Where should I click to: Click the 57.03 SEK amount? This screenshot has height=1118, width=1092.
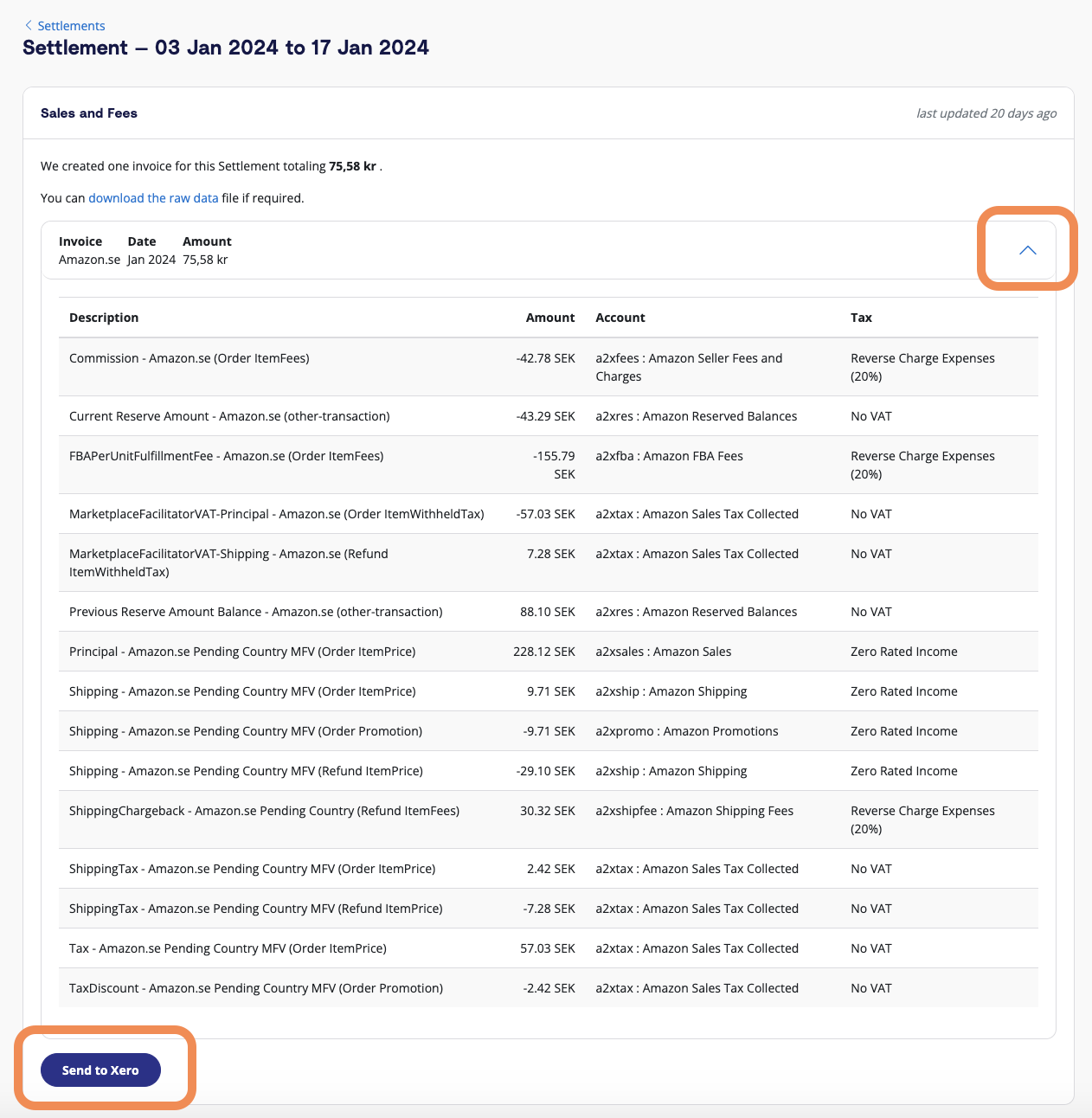point(547,948)
